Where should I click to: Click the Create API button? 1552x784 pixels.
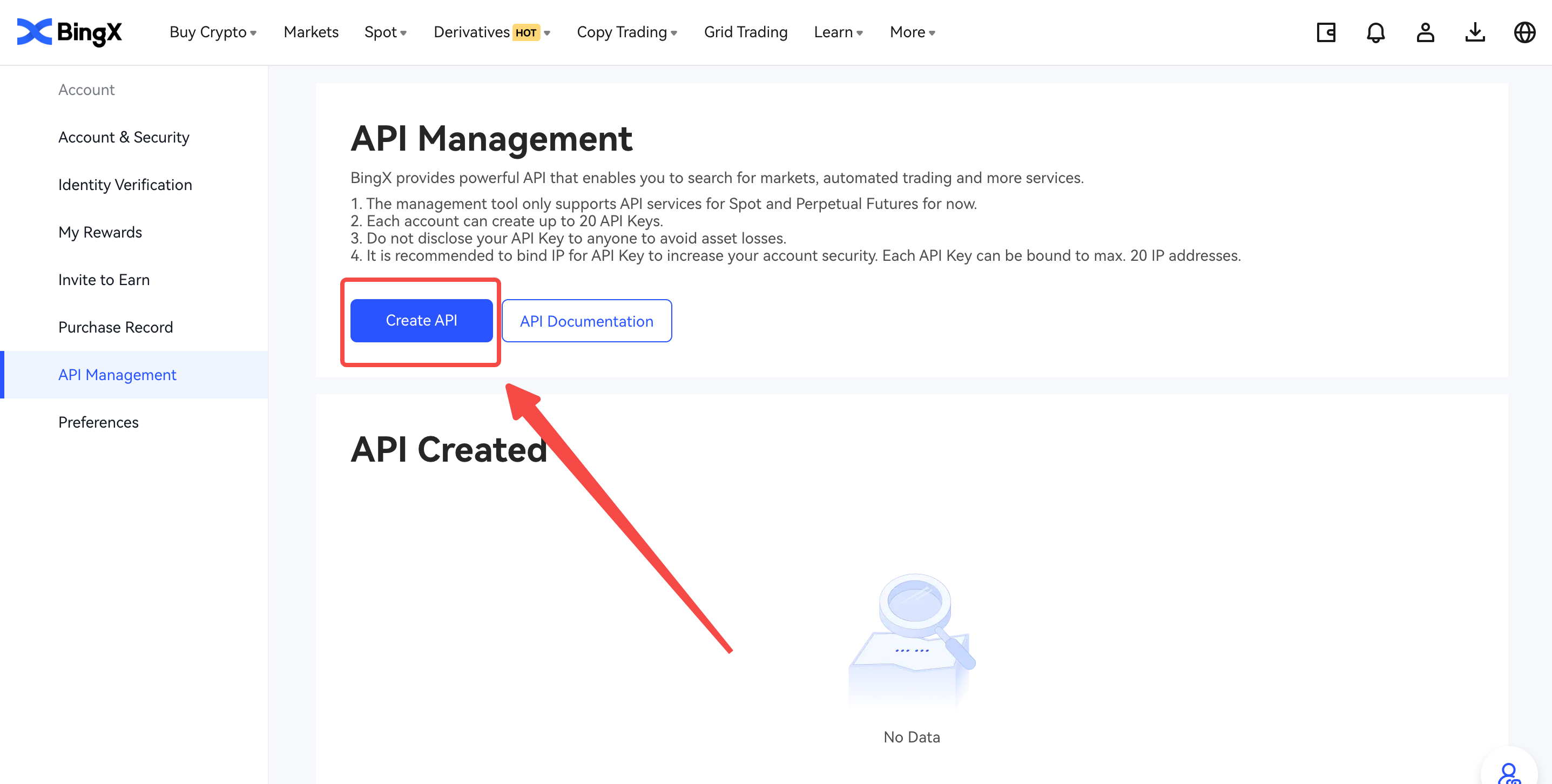pyautogui.click(x=421, y=321)
